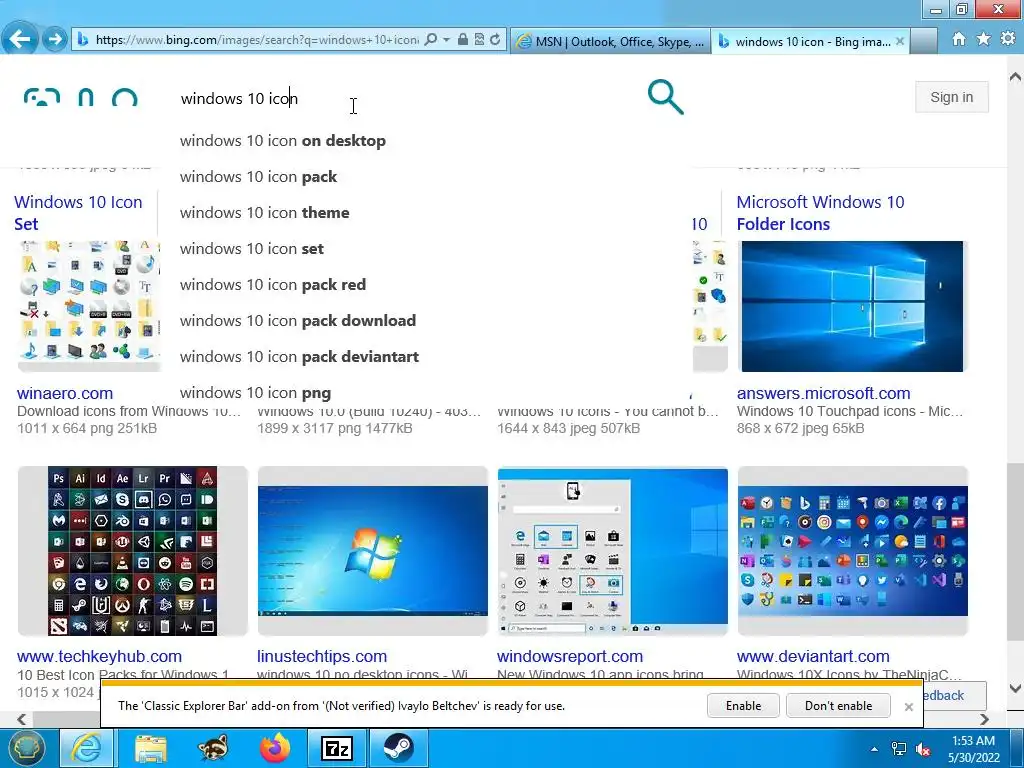Click the vertical scrollbar thumb

[x=1015, y=552]
